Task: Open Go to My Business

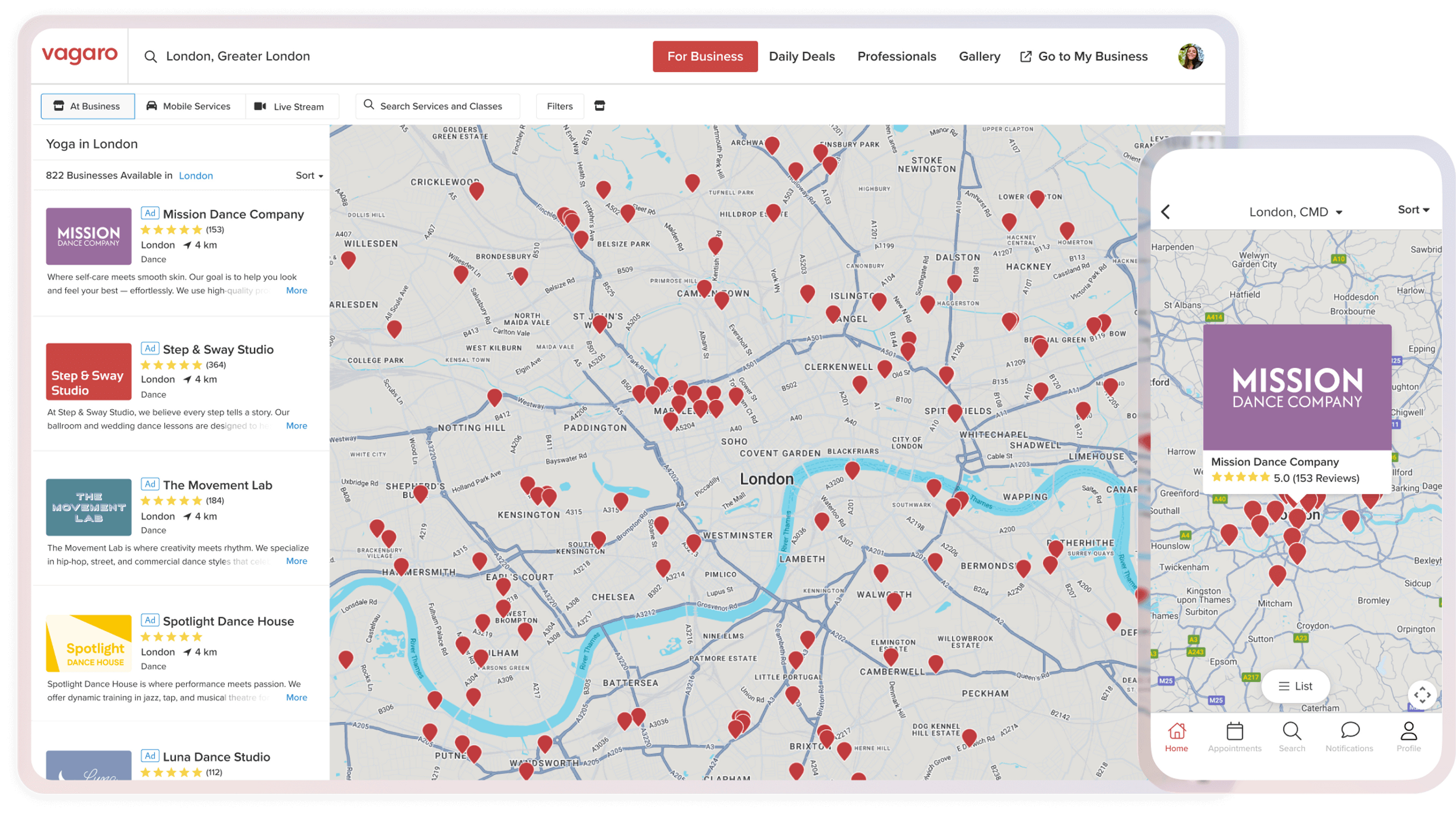Action: click(x=1084, y=56)
